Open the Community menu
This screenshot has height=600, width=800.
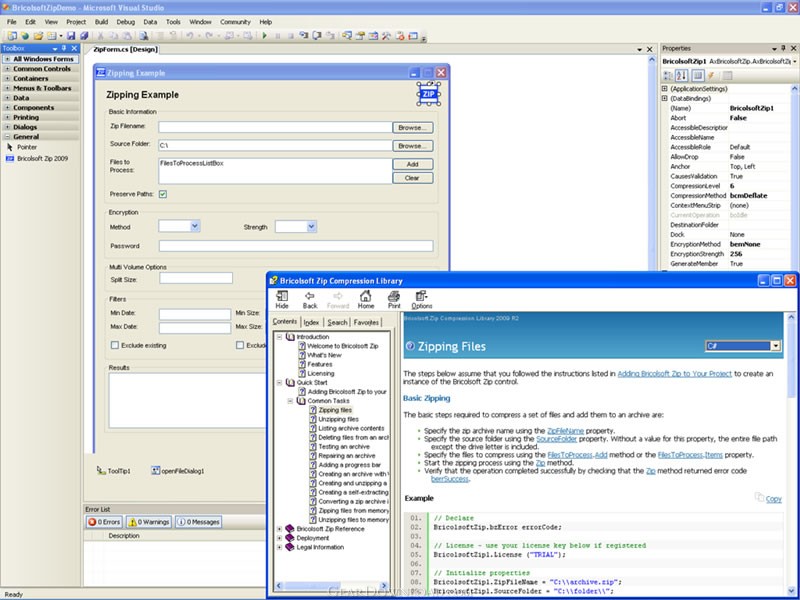click(x=235, y=22)
